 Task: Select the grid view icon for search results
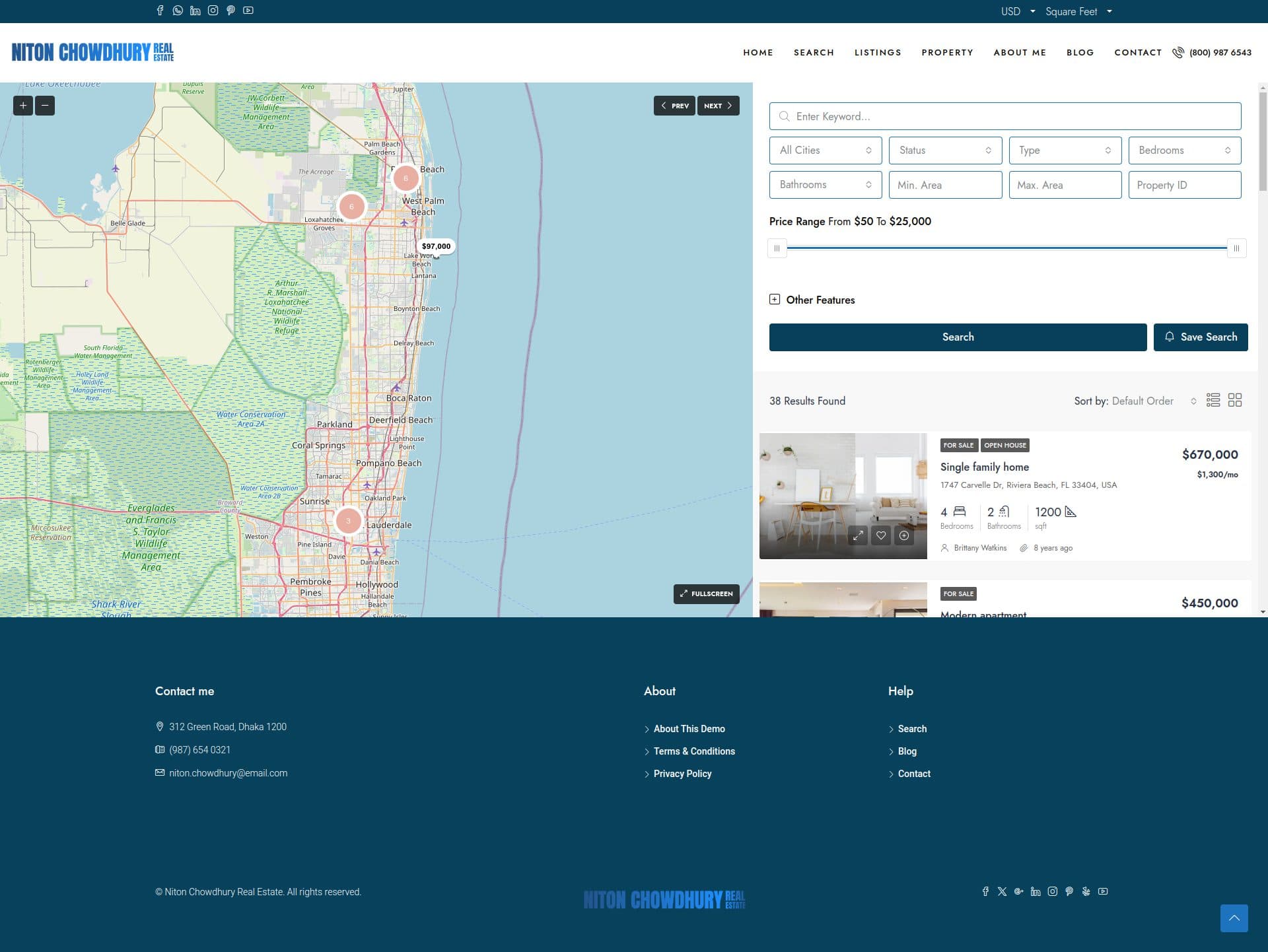1235,400
